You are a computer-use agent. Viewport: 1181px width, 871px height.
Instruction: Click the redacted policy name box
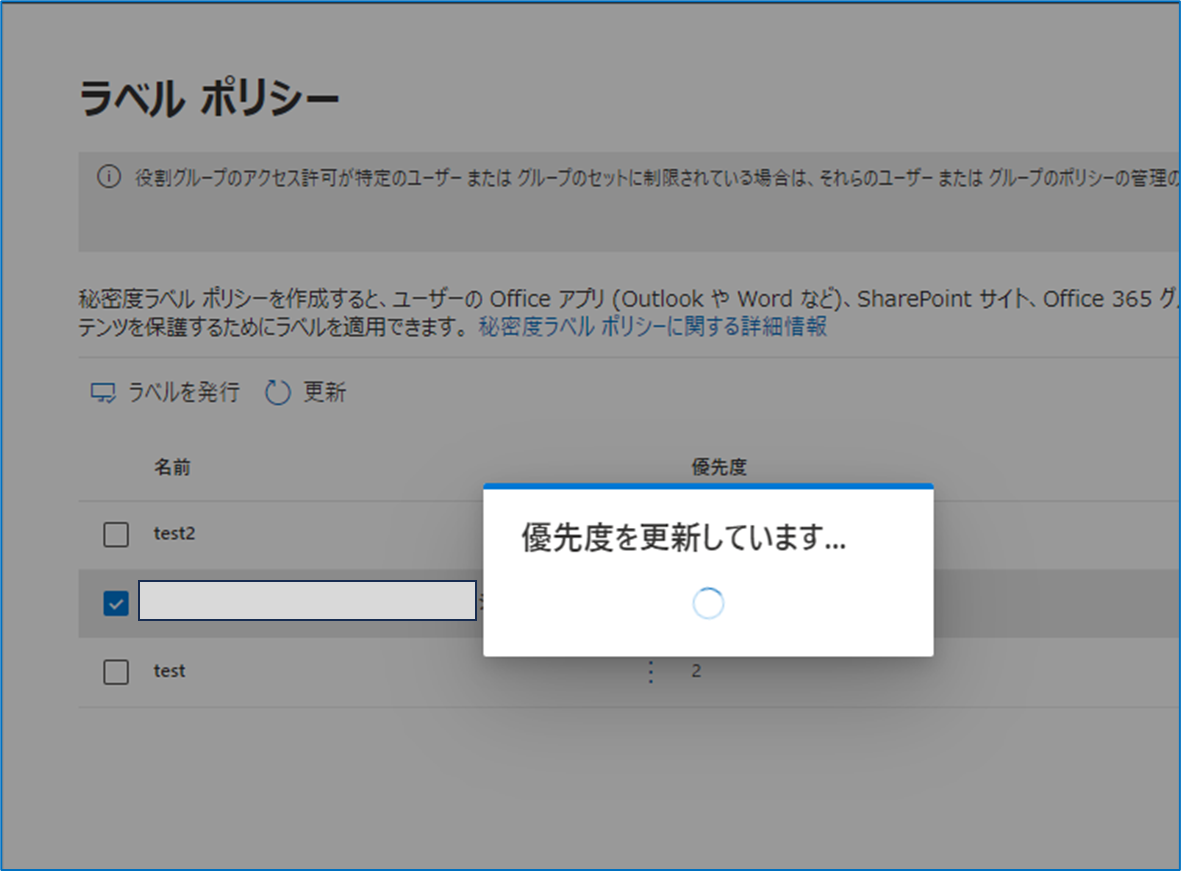[307, 601]
